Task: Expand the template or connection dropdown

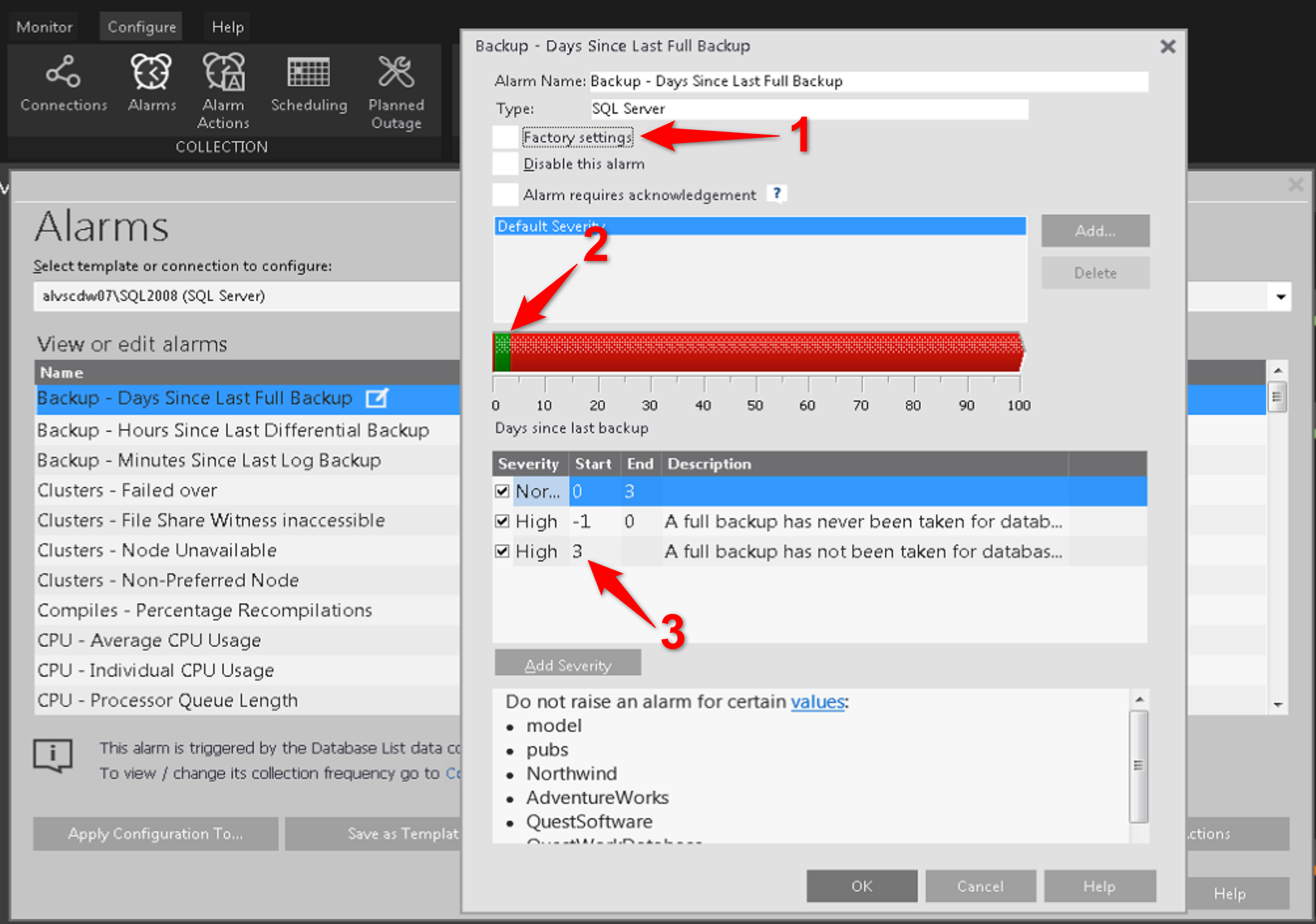Action: coord(1281,296)
